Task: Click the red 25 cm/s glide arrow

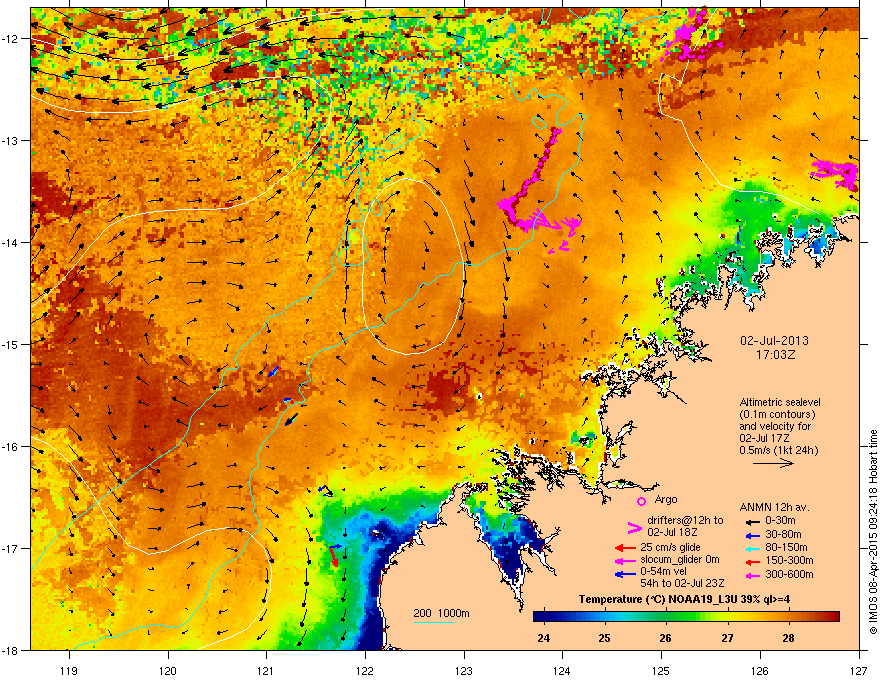Action: click(625, 548)
